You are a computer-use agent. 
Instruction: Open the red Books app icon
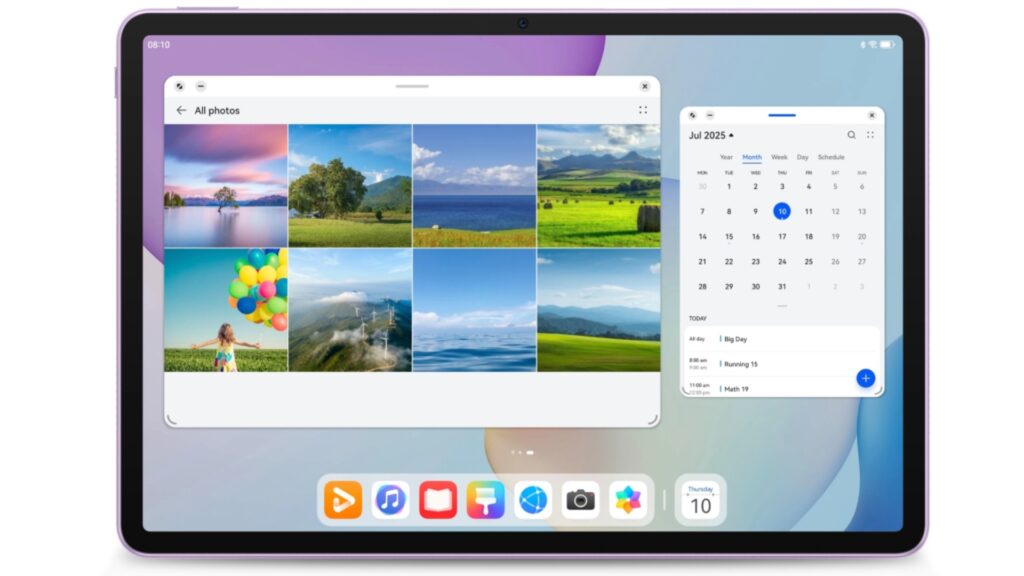[438, 499]
